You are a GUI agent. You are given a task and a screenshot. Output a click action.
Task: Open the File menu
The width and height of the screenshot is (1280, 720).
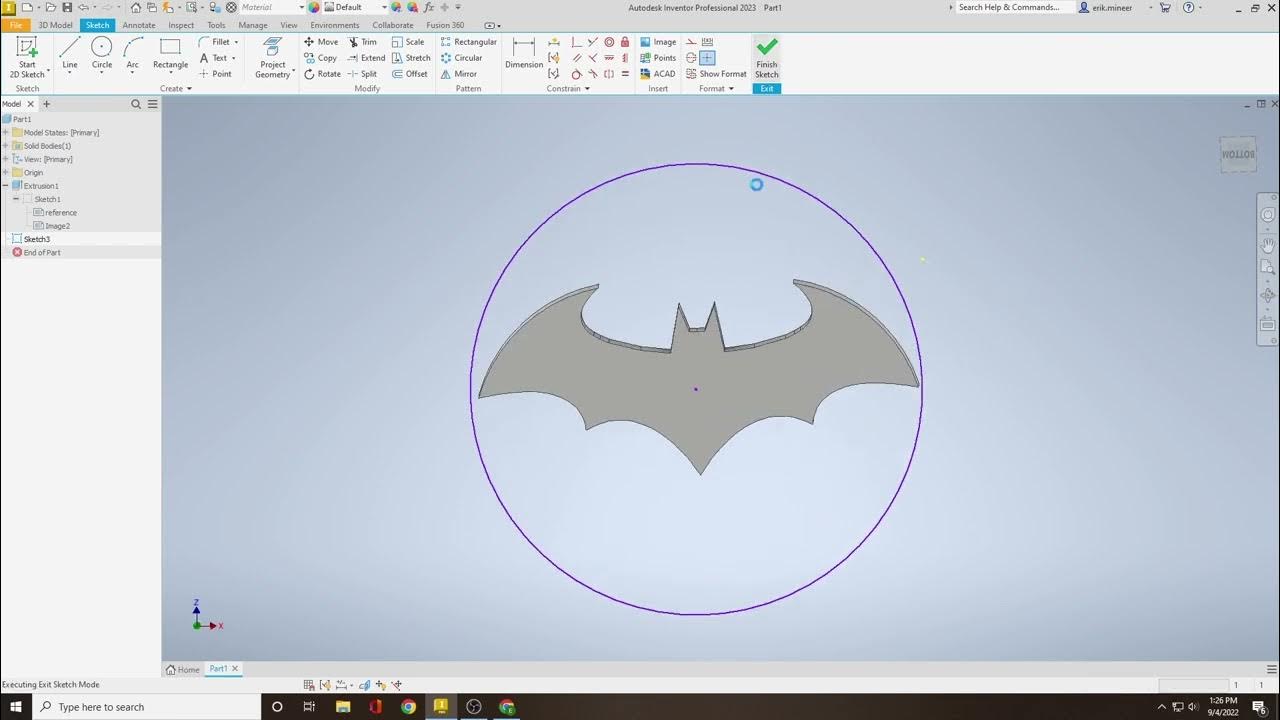pyautogui.click(x=16, y=25)
